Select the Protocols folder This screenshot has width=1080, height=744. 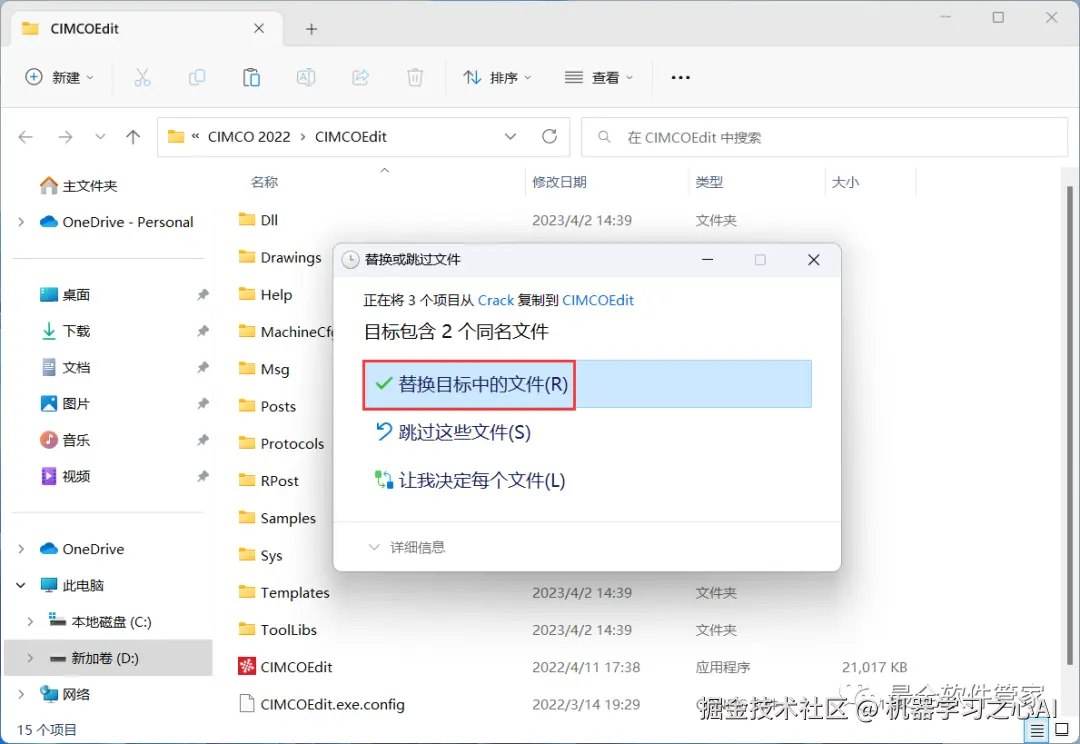point(281,444)
